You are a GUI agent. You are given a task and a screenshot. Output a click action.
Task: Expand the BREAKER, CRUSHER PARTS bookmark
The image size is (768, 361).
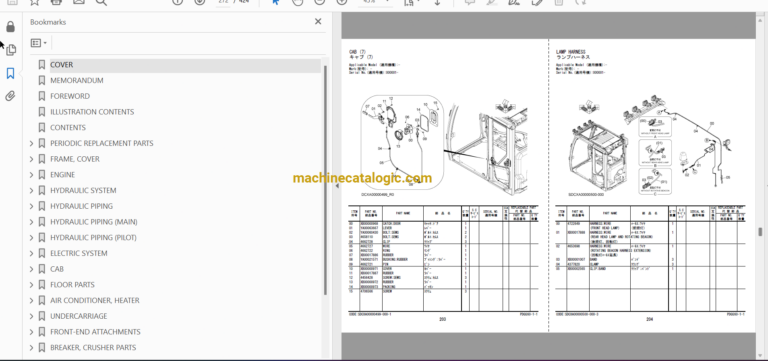tap(31, 348)
